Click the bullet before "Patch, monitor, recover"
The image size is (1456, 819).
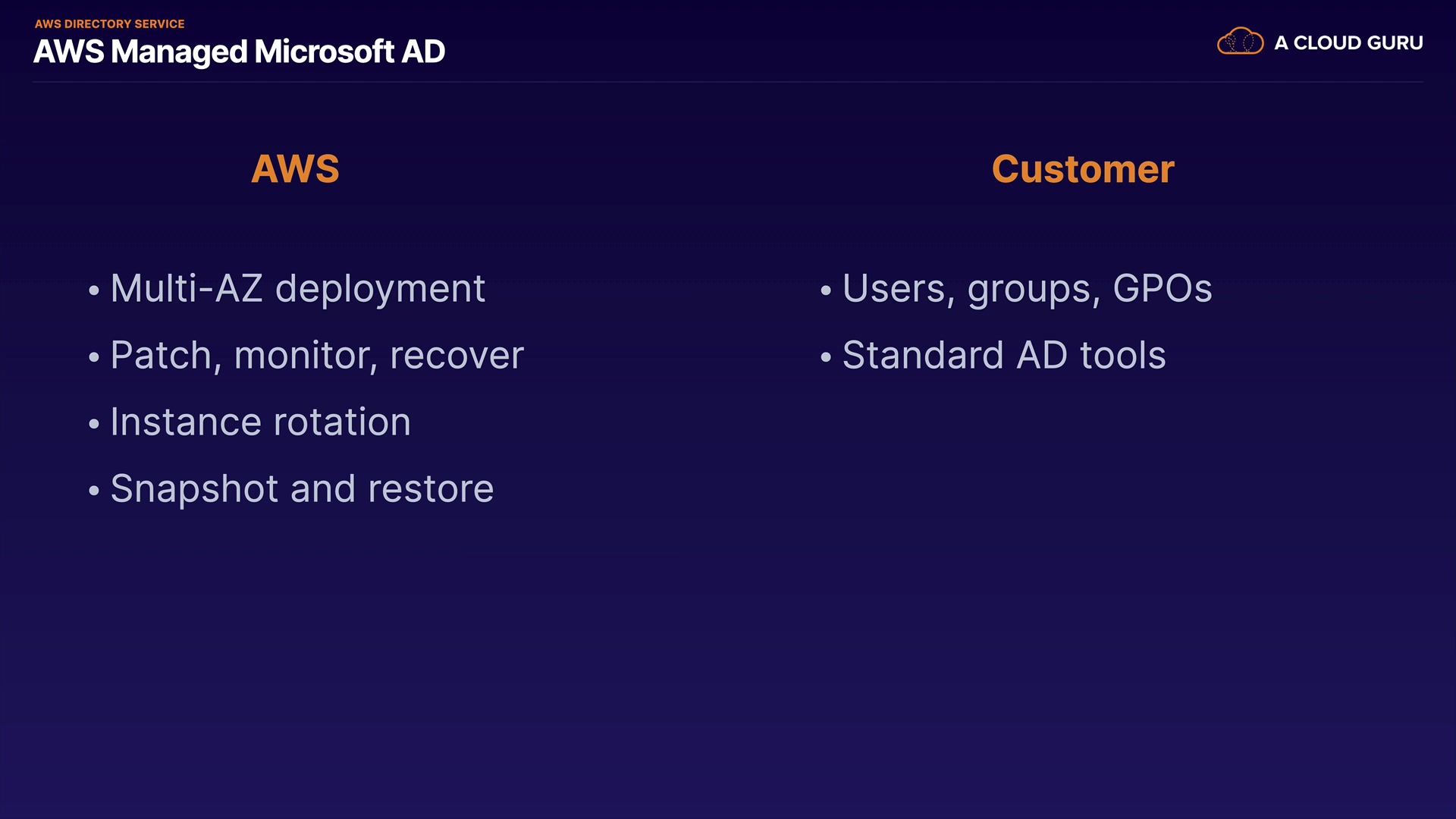tap(94, 357)
